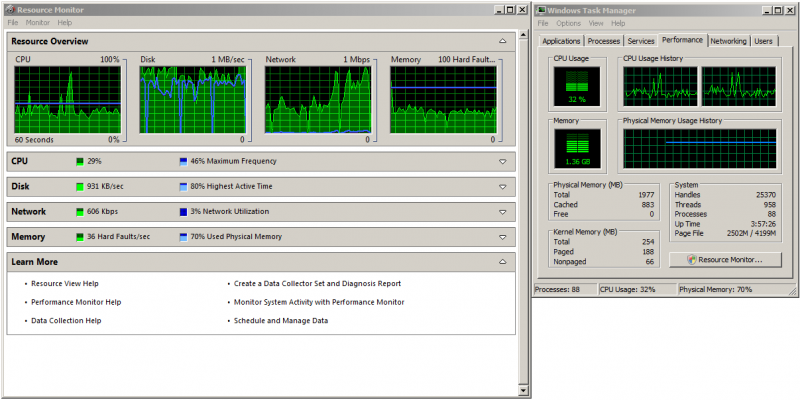Open Monitor System Activity with Performance Monitor link
Screen dimensions: 800x400
coord(319,302)
